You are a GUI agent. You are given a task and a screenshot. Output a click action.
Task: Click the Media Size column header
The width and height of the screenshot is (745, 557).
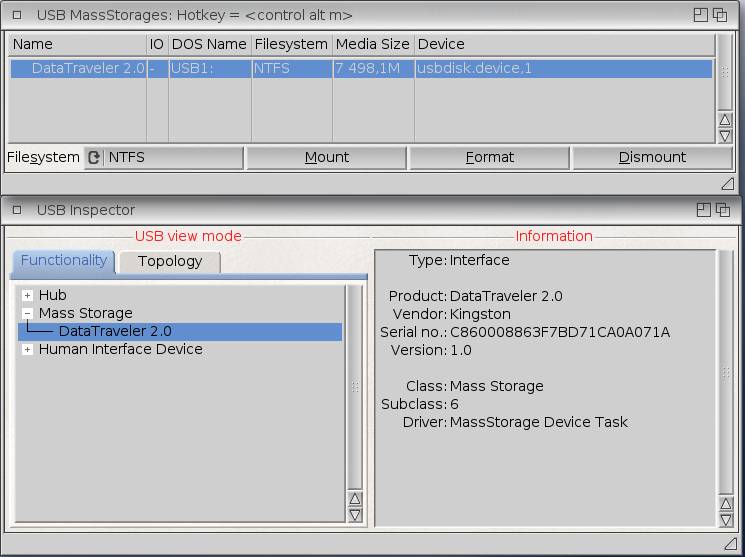coord(372,44)
